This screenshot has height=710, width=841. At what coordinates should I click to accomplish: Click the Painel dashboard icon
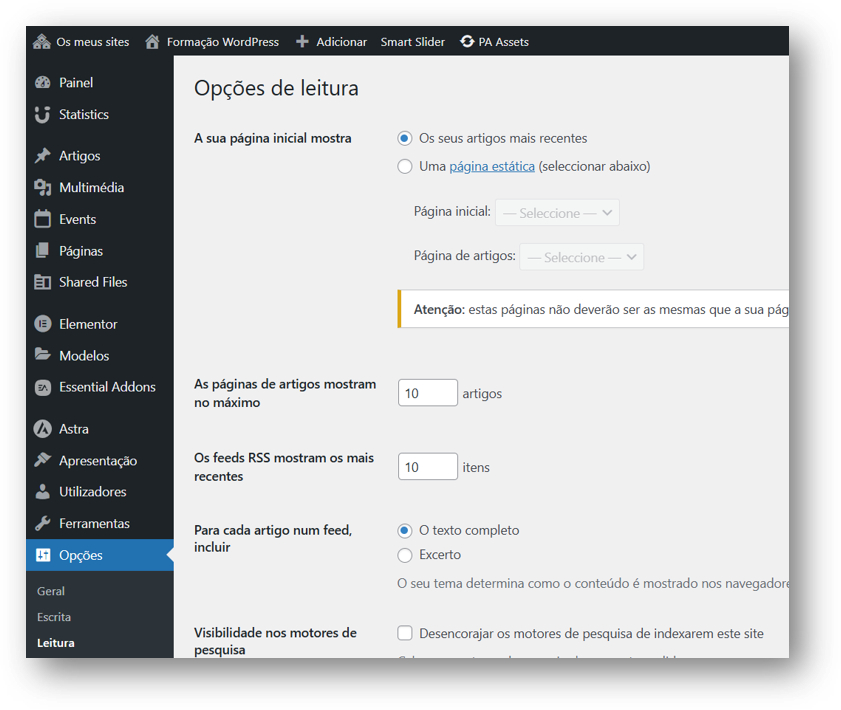(x=42, y=83)
